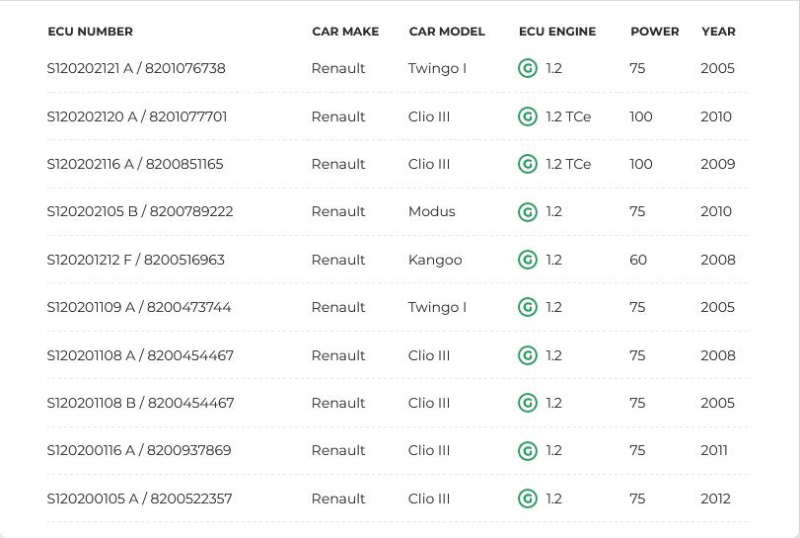Click the G engine icon in the Kangoo row
The image size is (800, 538).
pos(527,260)
